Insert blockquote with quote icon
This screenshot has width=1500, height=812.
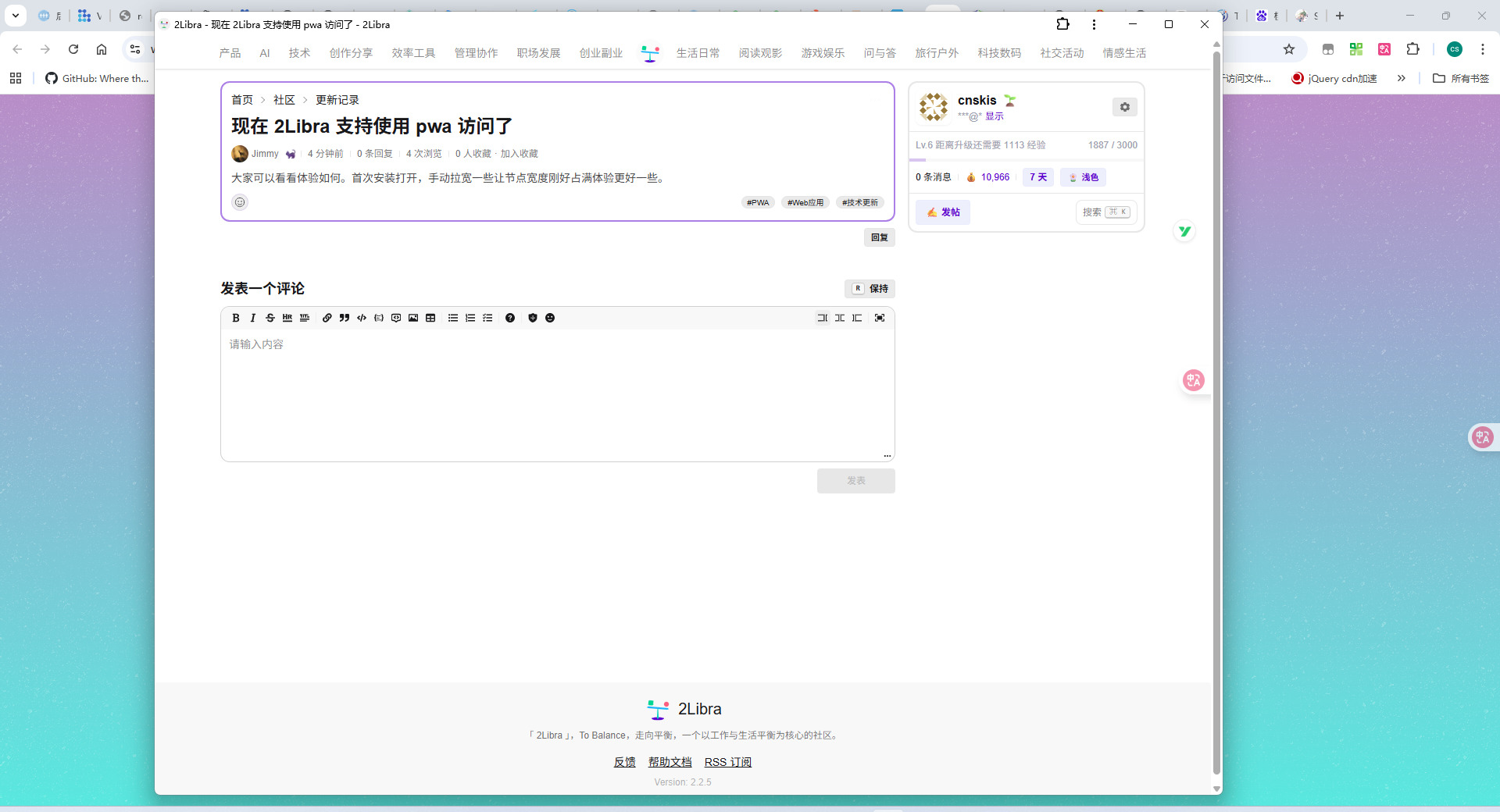click(345, 318)
